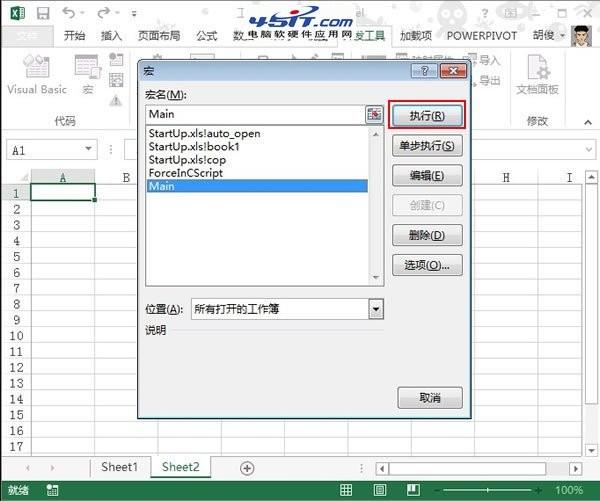
Task: Select ForceInCScript in macro list
Action: [185, 172]
